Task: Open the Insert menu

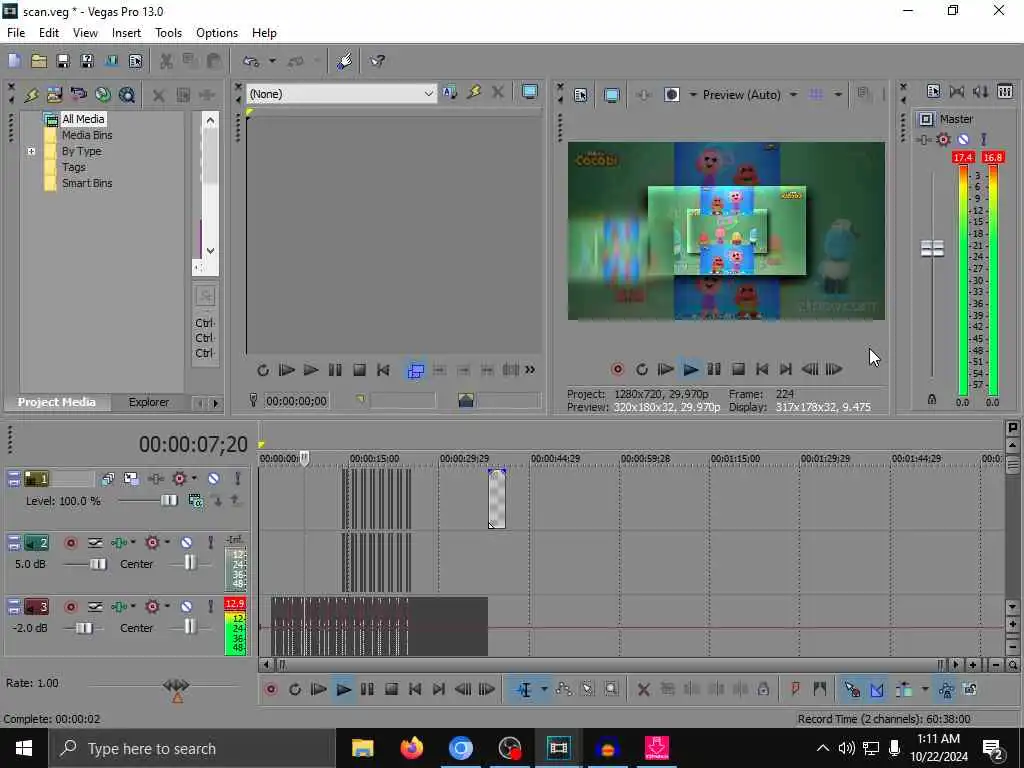Action: coord(126,33)
